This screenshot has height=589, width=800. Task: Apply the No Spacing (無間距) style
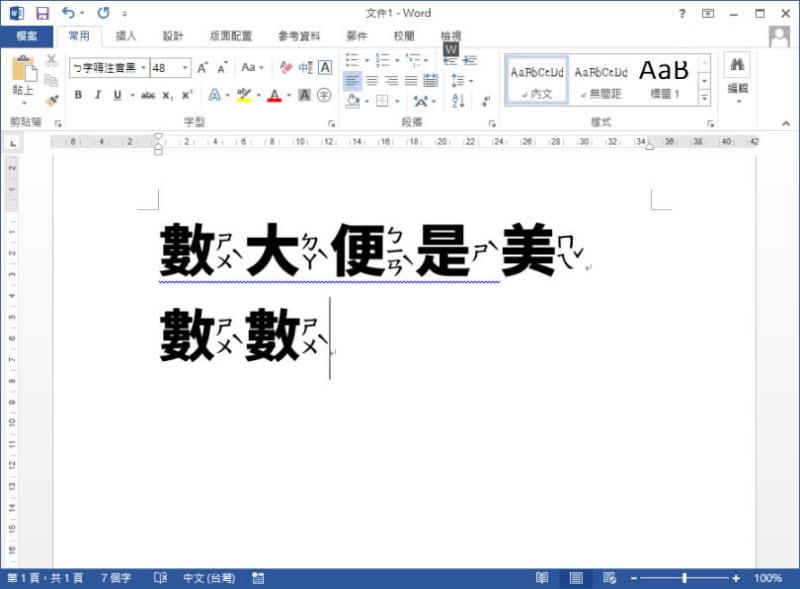point(601,81)
